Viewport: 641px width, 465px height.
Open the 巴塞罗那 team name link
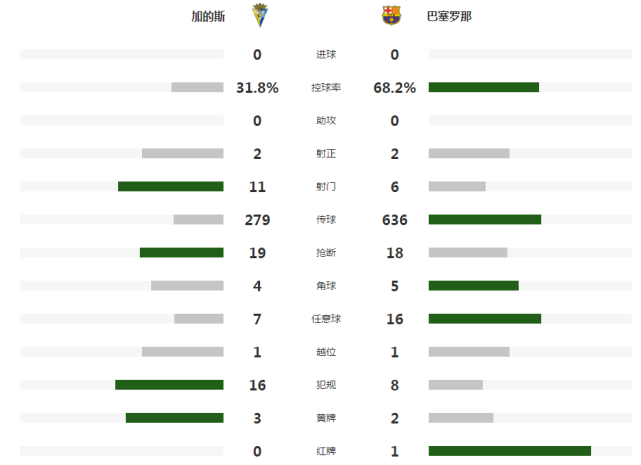pyautogui.click(x=449, y=16)
